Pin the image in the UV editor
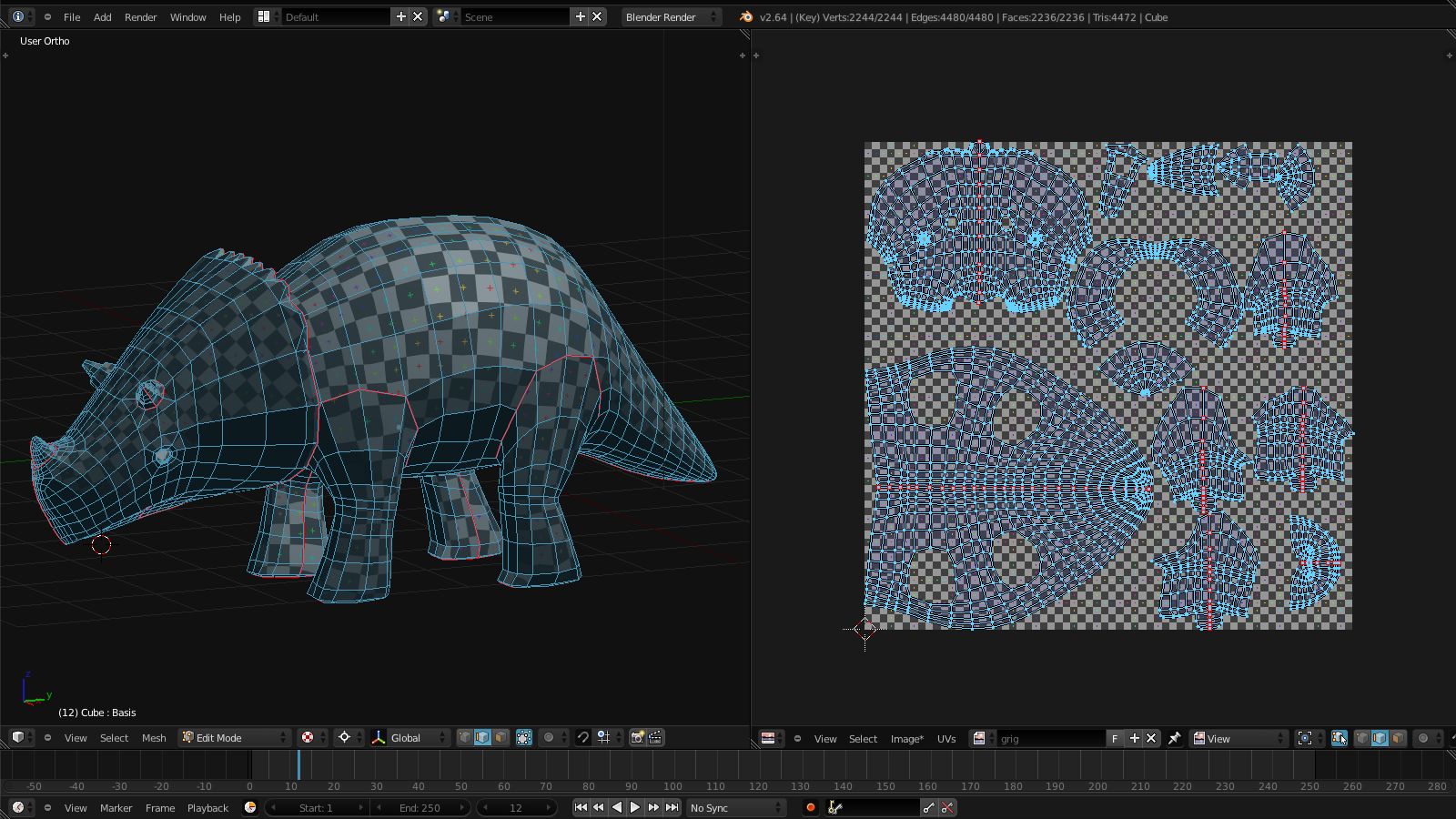 pos(1174,739)
